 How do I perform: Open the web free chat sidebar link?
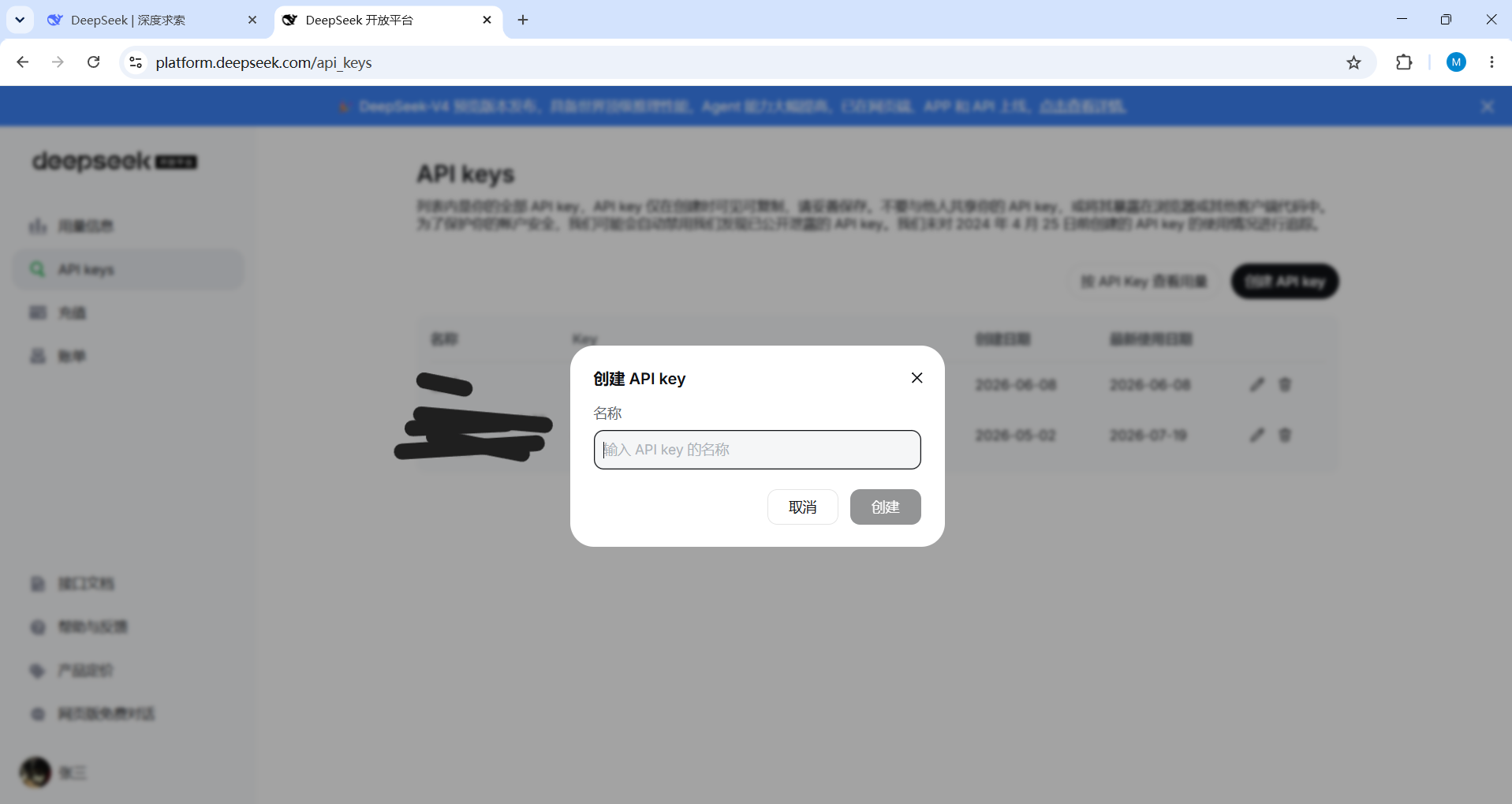[x=129, y=714]
